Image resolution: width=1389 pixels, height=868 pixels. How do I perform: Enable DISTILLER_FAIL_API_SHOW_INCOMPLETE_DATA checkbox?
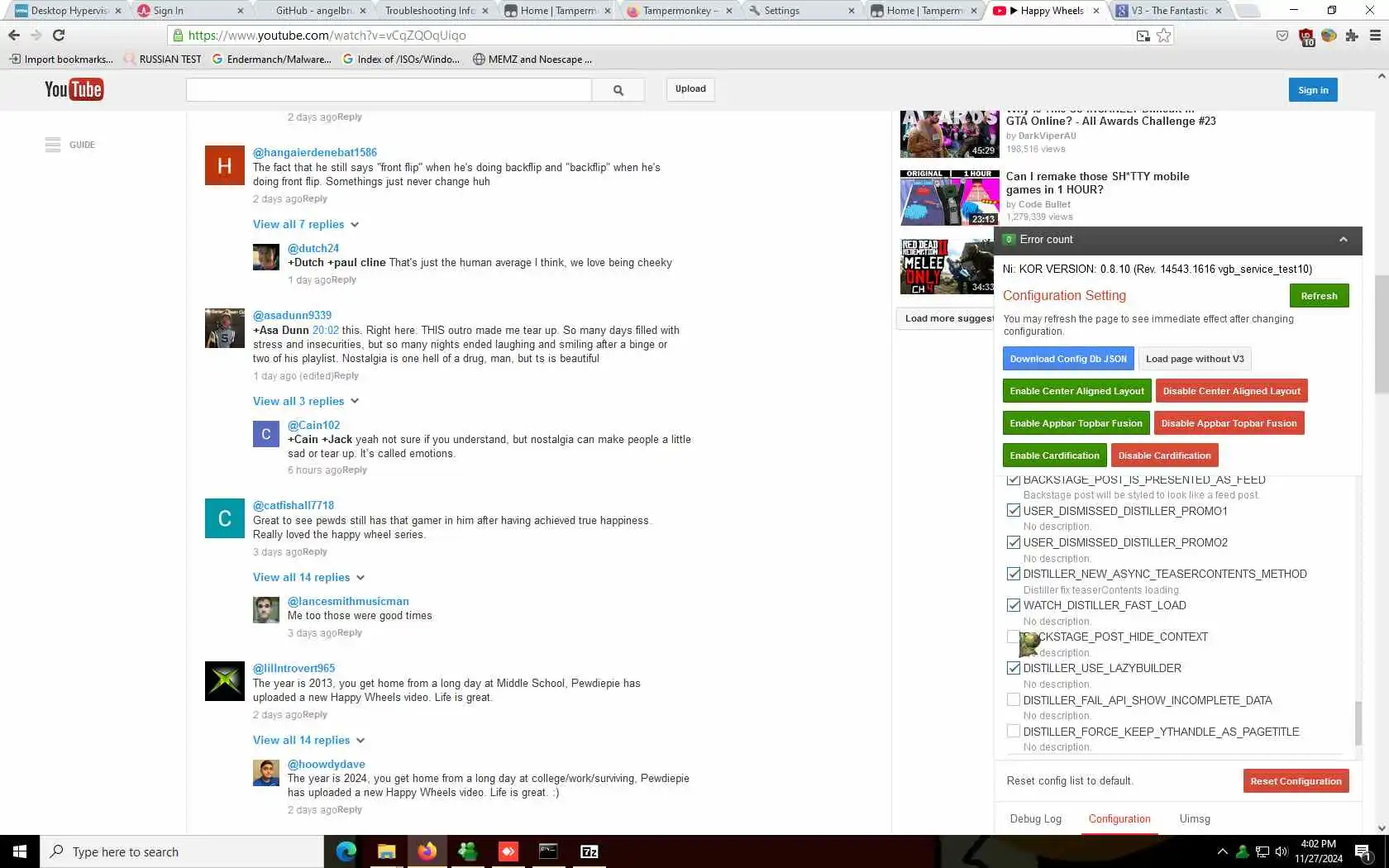1014,700
